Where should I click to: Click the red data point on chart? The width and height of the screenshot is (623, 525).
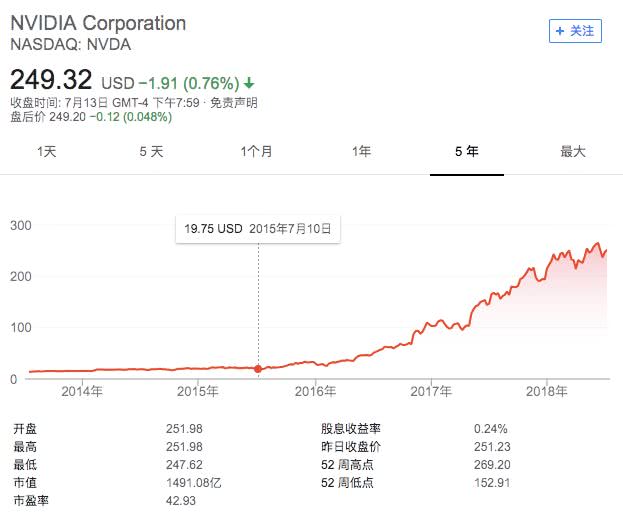[259, 369]
